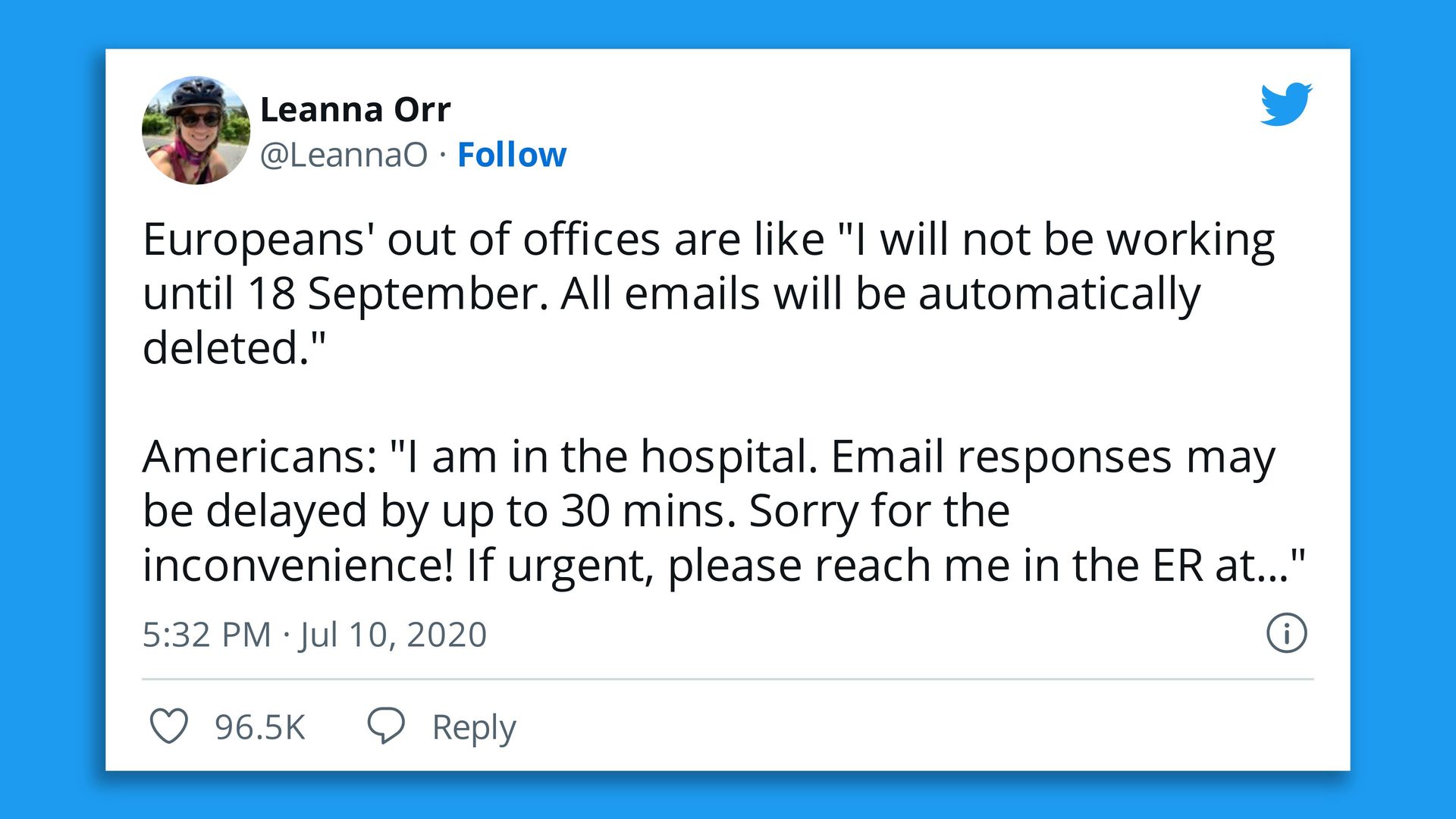Click the Jul 10, 2020 date
Image resolution: width=1456 pixels, height=819 pixels.
point(393,635)
